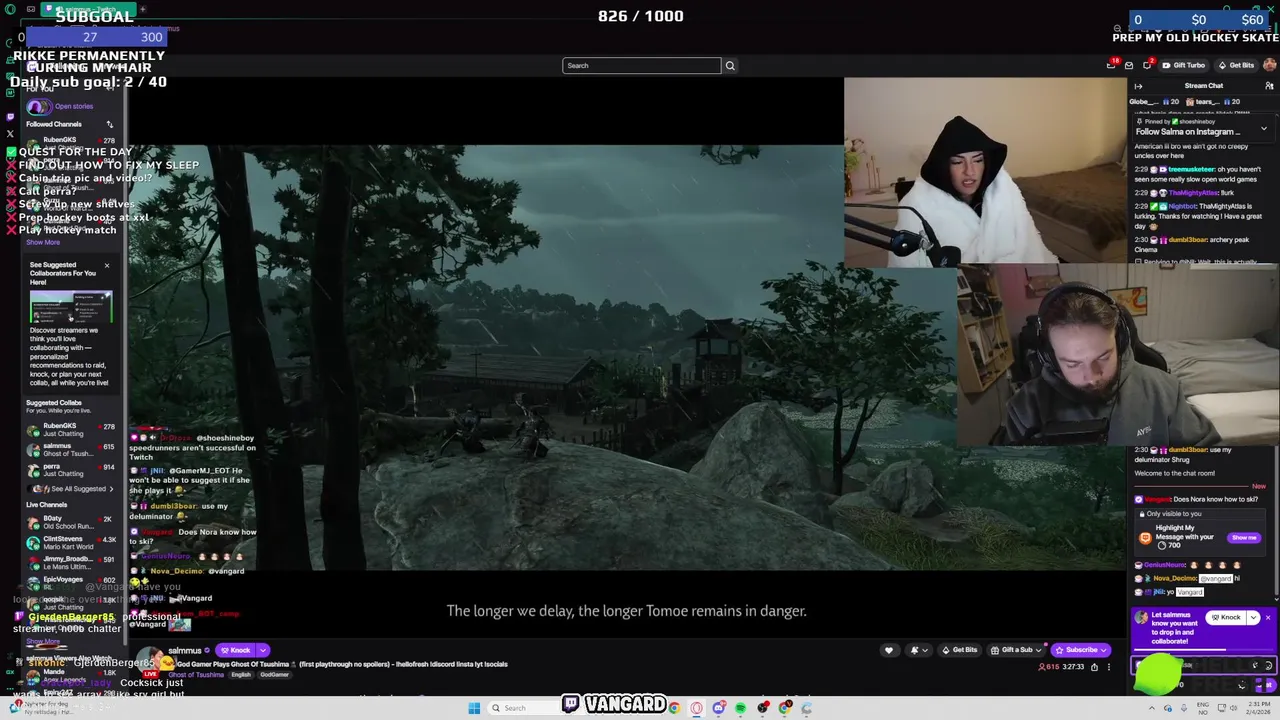Open the notification bell dropdown

point(918,650)
